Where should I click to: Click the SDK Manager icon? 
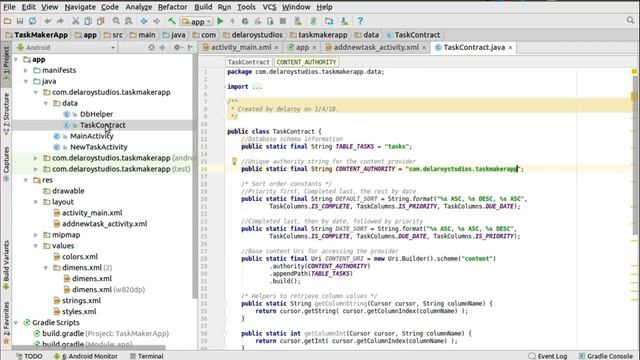point(344,21)
